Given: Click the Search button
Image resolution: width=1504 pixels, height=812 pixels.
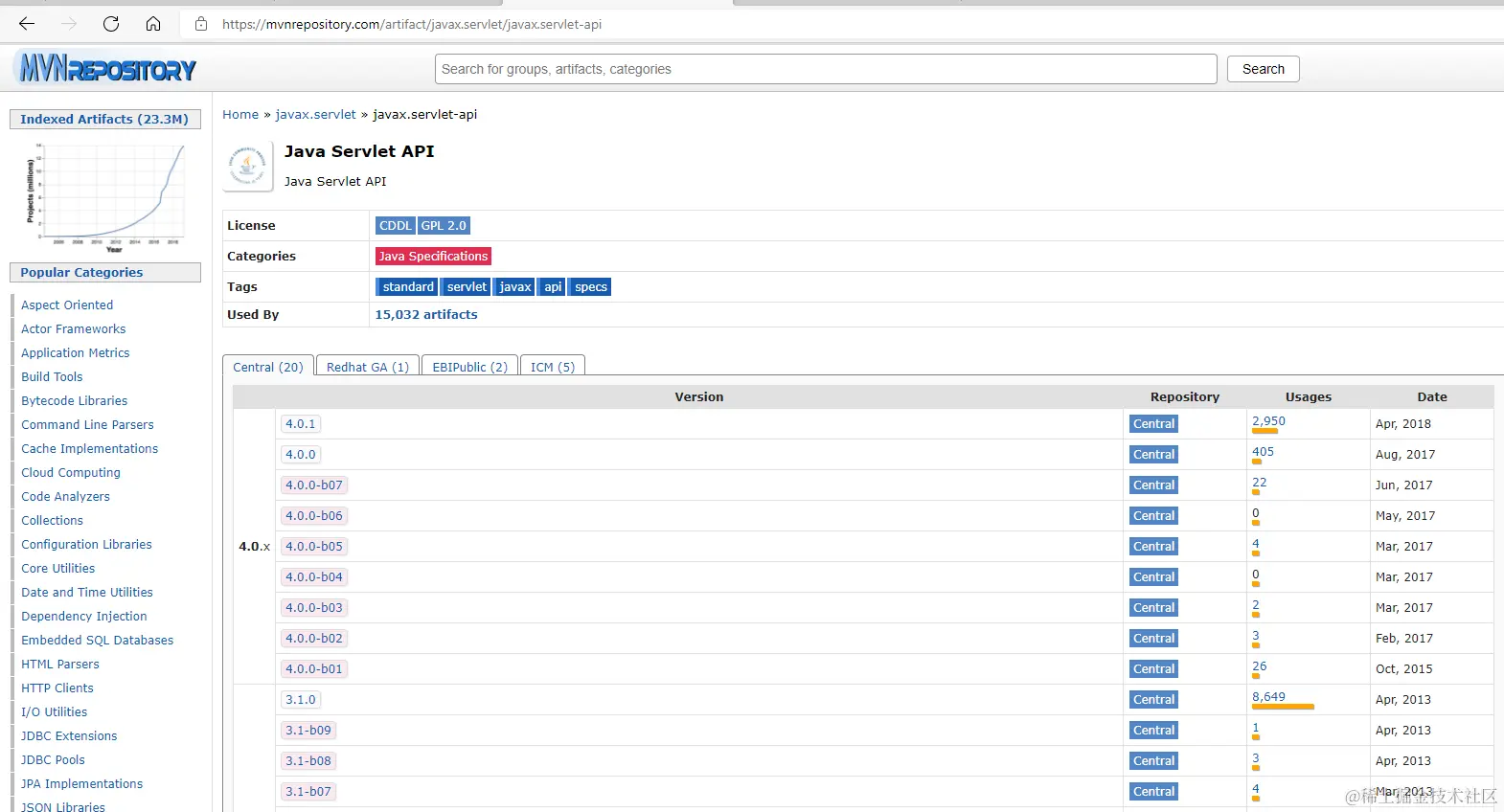Looking at the screenshot, I should [x=1263, y=69].
